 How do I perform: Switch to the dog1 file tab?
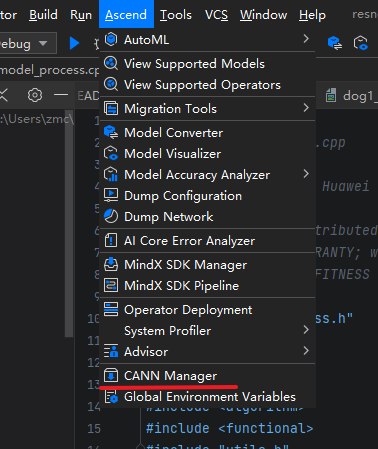coord(351,96)
